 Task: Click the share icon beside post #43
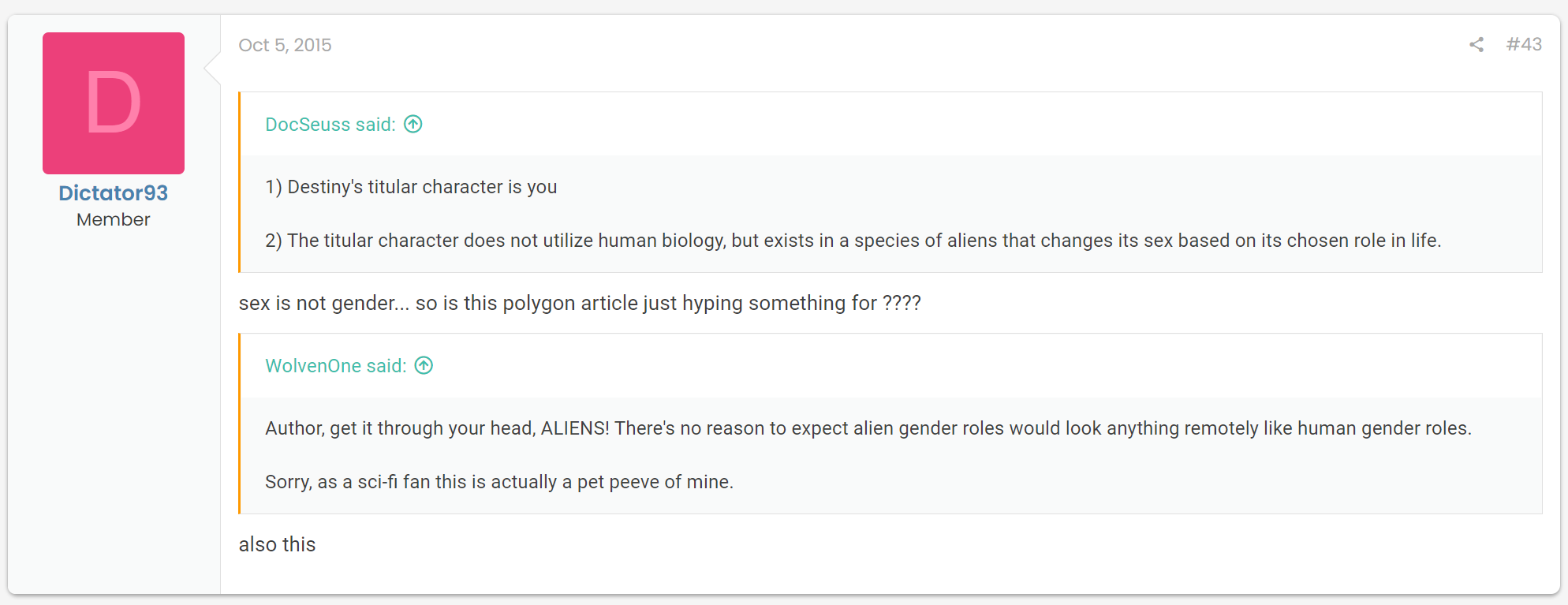[1476, 45]
